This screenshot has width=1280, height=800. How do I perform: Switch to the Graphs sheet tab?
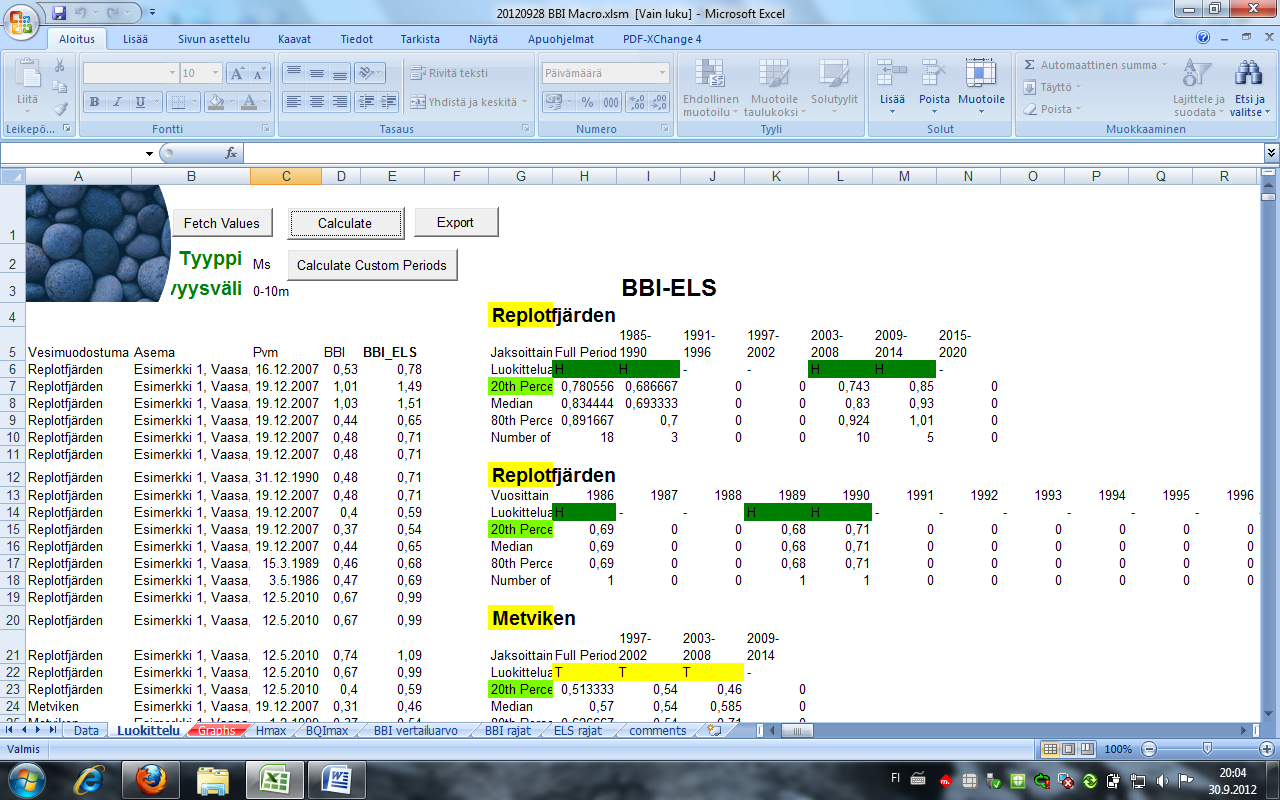coord(217,731)
